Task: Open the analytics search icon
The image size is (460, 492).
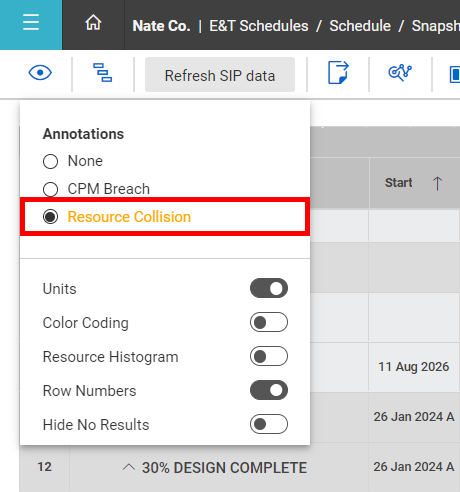Action: point(400,72)
